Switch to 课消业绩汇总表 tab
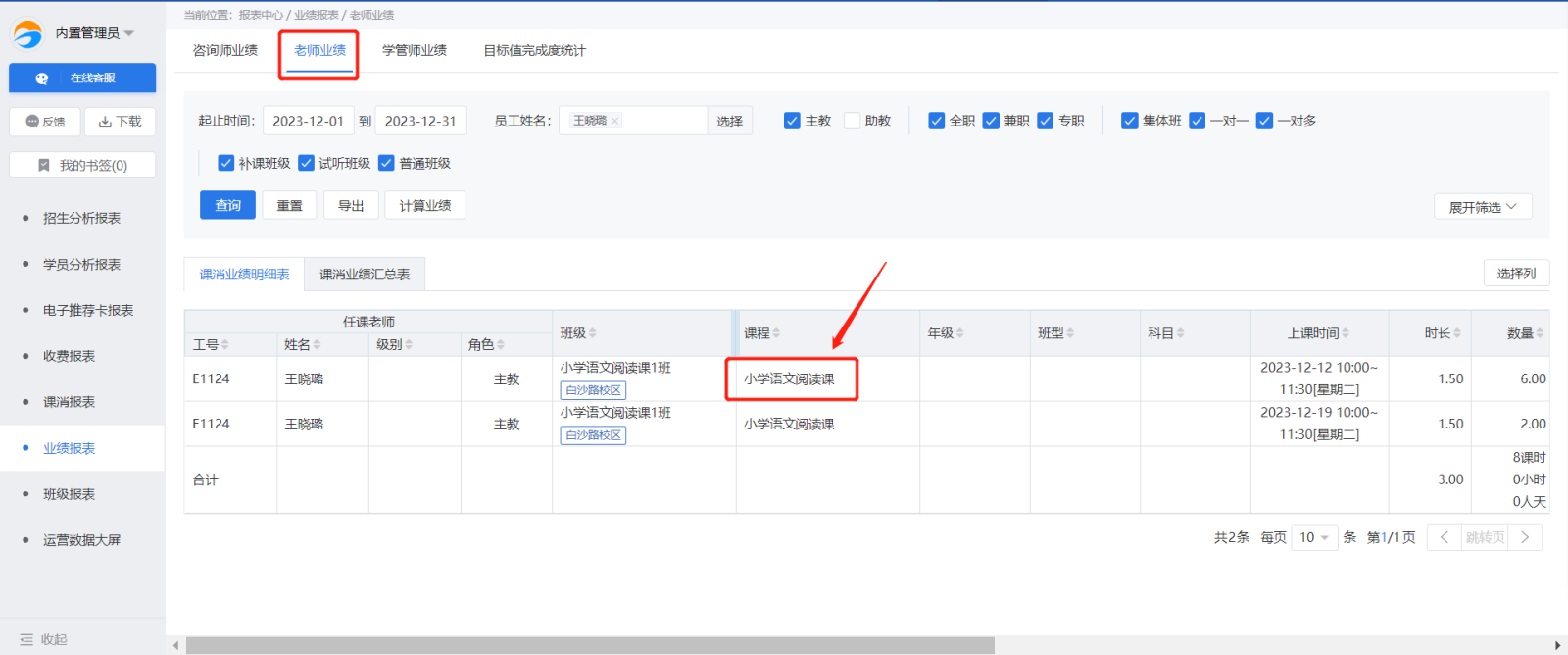Image resolution: width=1568 pixels, height=655 pixels. [x=365, y=275]
